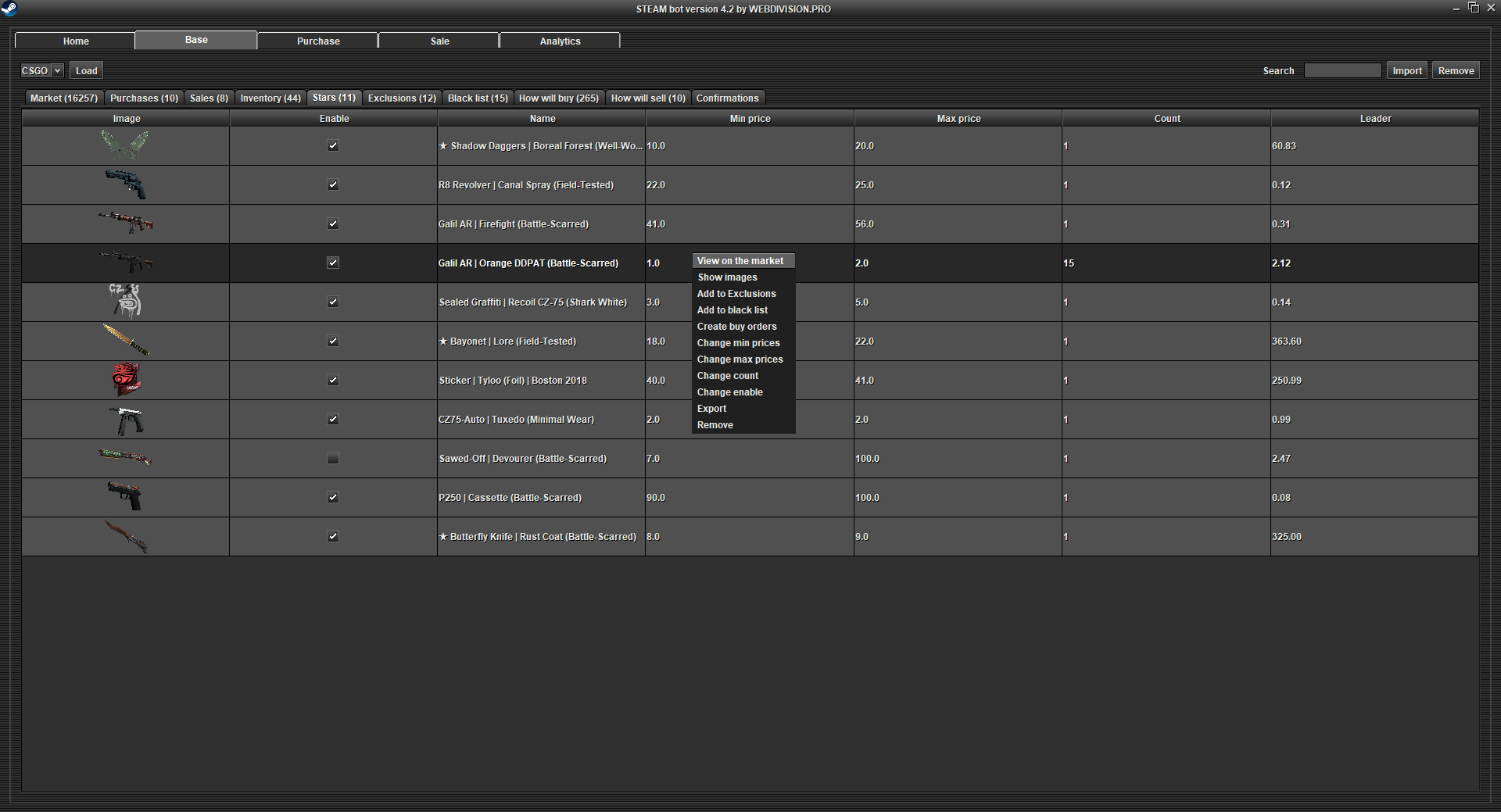Disable the P250 Cassette checkbox
The height and width of the screenshot is (812, 1501).
[x=333, y=498]
